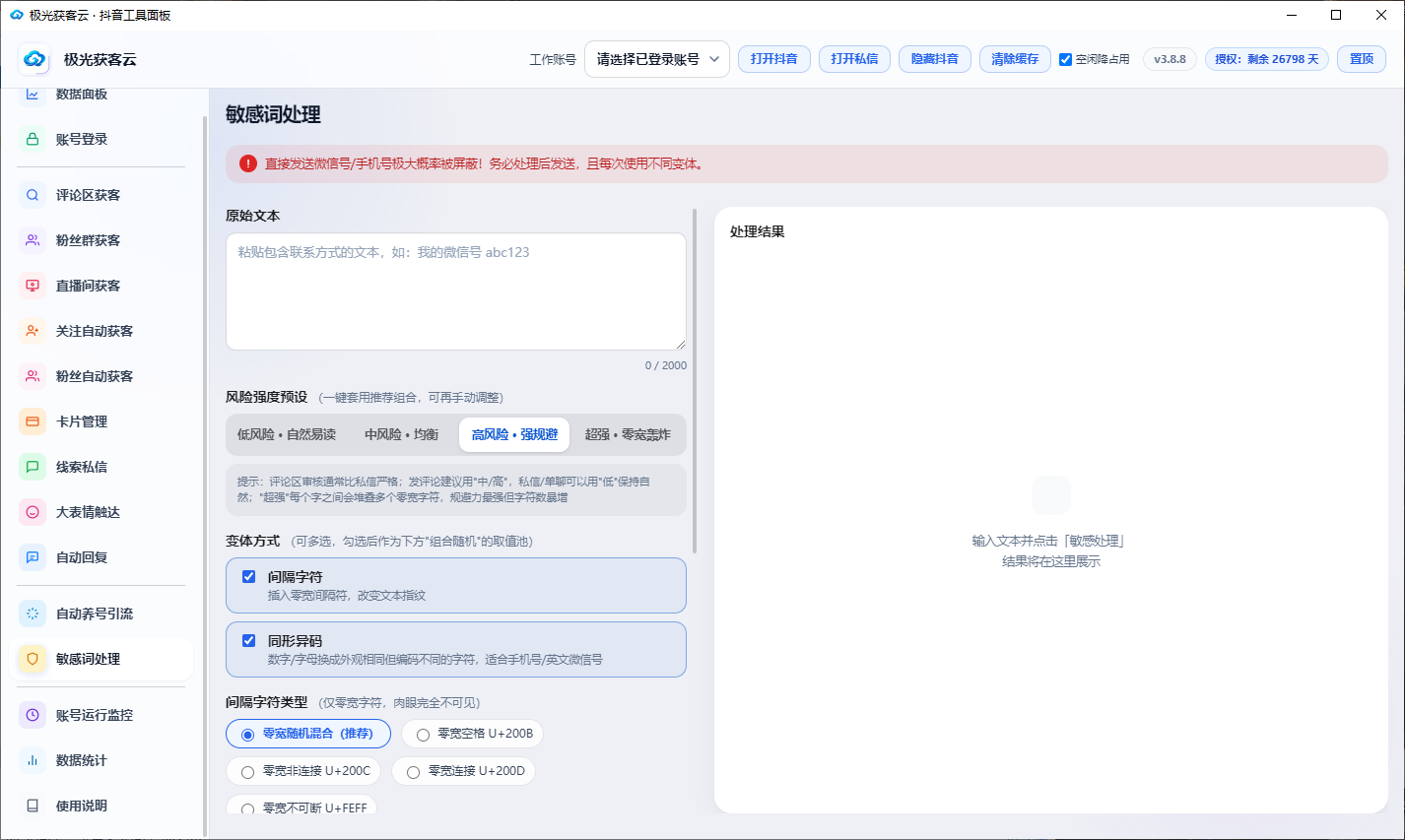Click the sidebar vertical scrollbar
The height and width of the screenshot is (840, 1405).
(205, 477)
